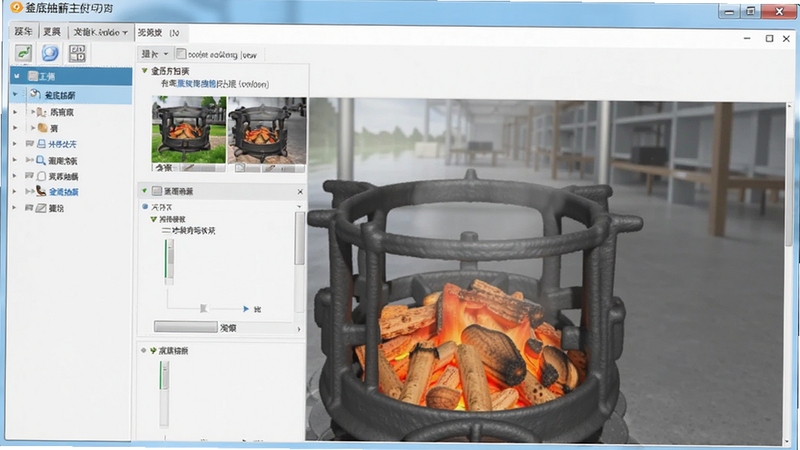Click the gray grid-layout toolbar icon
Image resolution: width=800 pixels, height=450 pixels.
coord(77,53)
